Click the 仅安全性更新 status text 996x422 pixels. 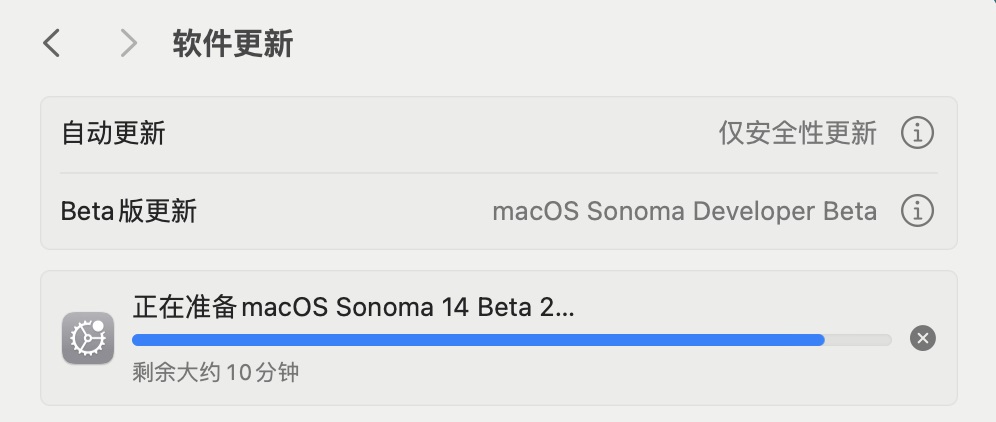pos(797,133)
